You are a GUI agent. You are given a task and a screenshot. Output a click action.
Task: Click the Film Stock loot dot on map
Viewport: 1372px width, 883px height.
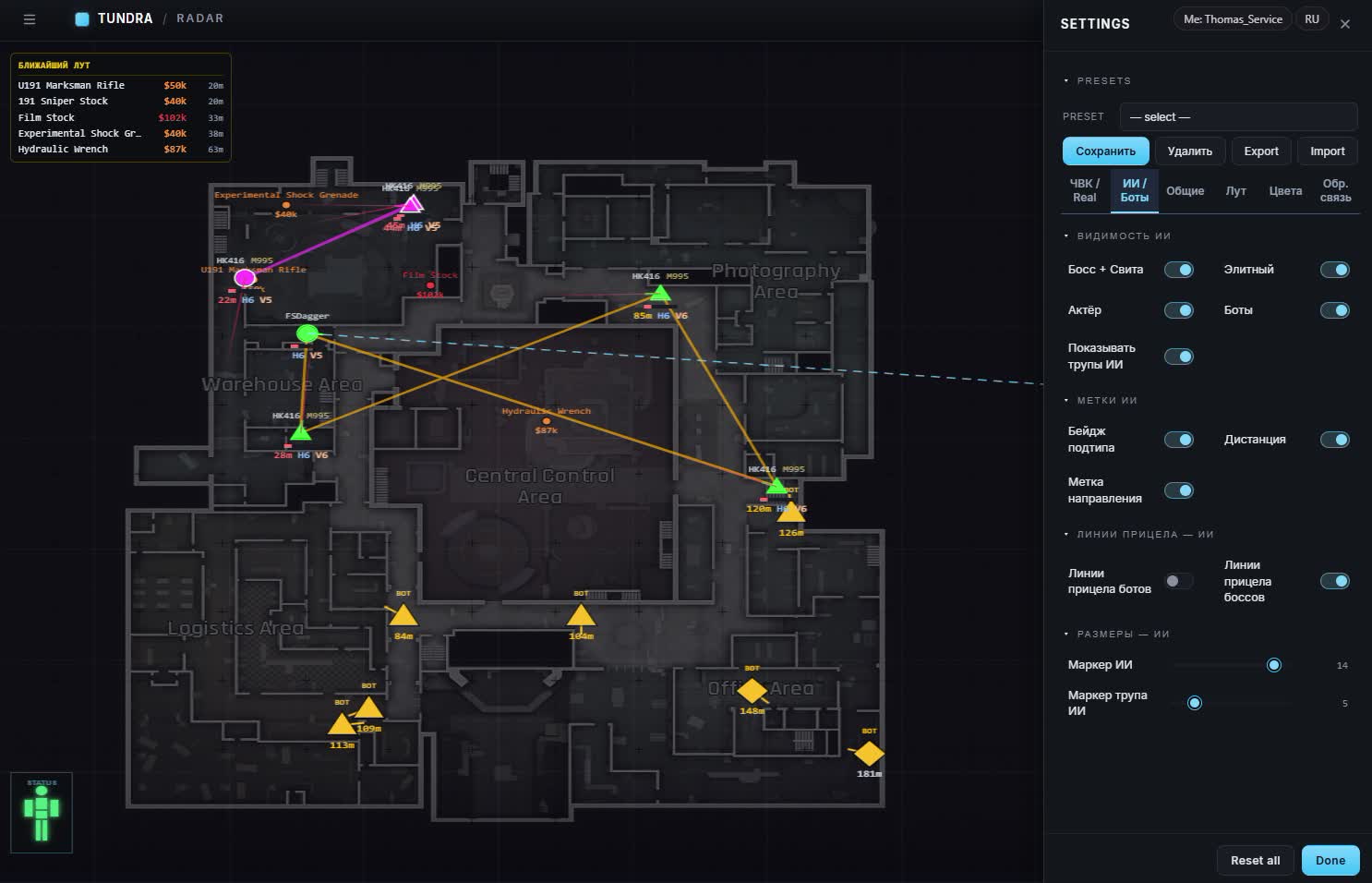click(x=430, y=285)
